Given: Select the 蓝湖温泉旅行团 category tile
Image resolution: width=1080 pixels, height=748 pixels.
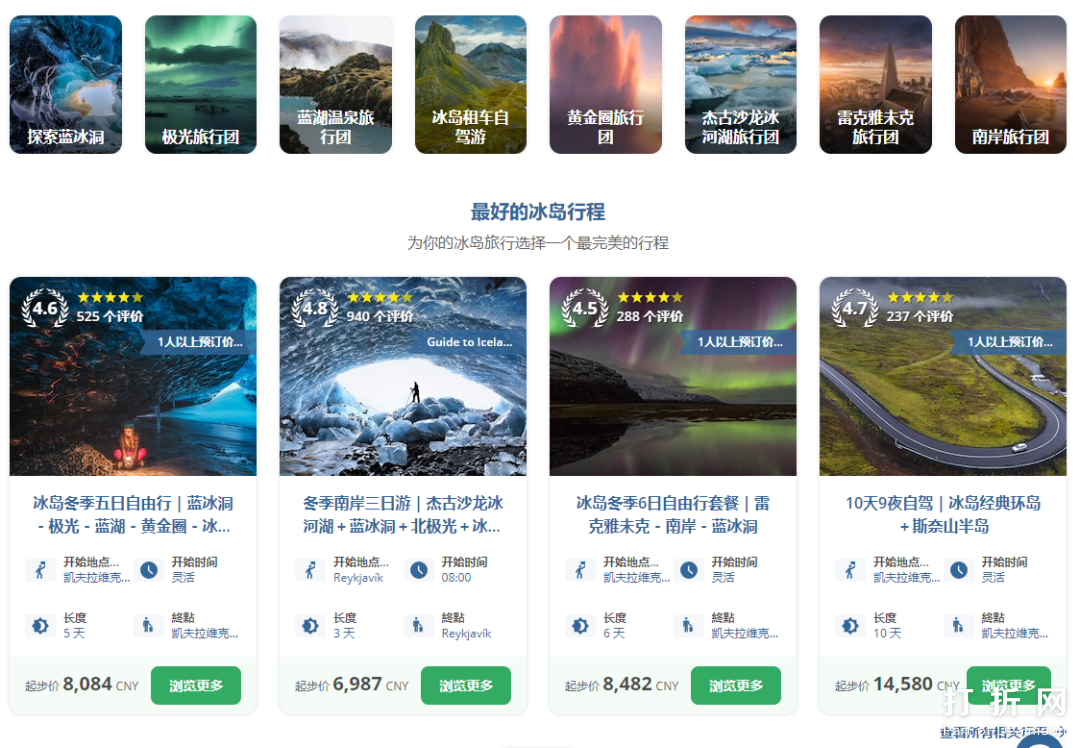Looking at the screenshot, I should 335,84.
